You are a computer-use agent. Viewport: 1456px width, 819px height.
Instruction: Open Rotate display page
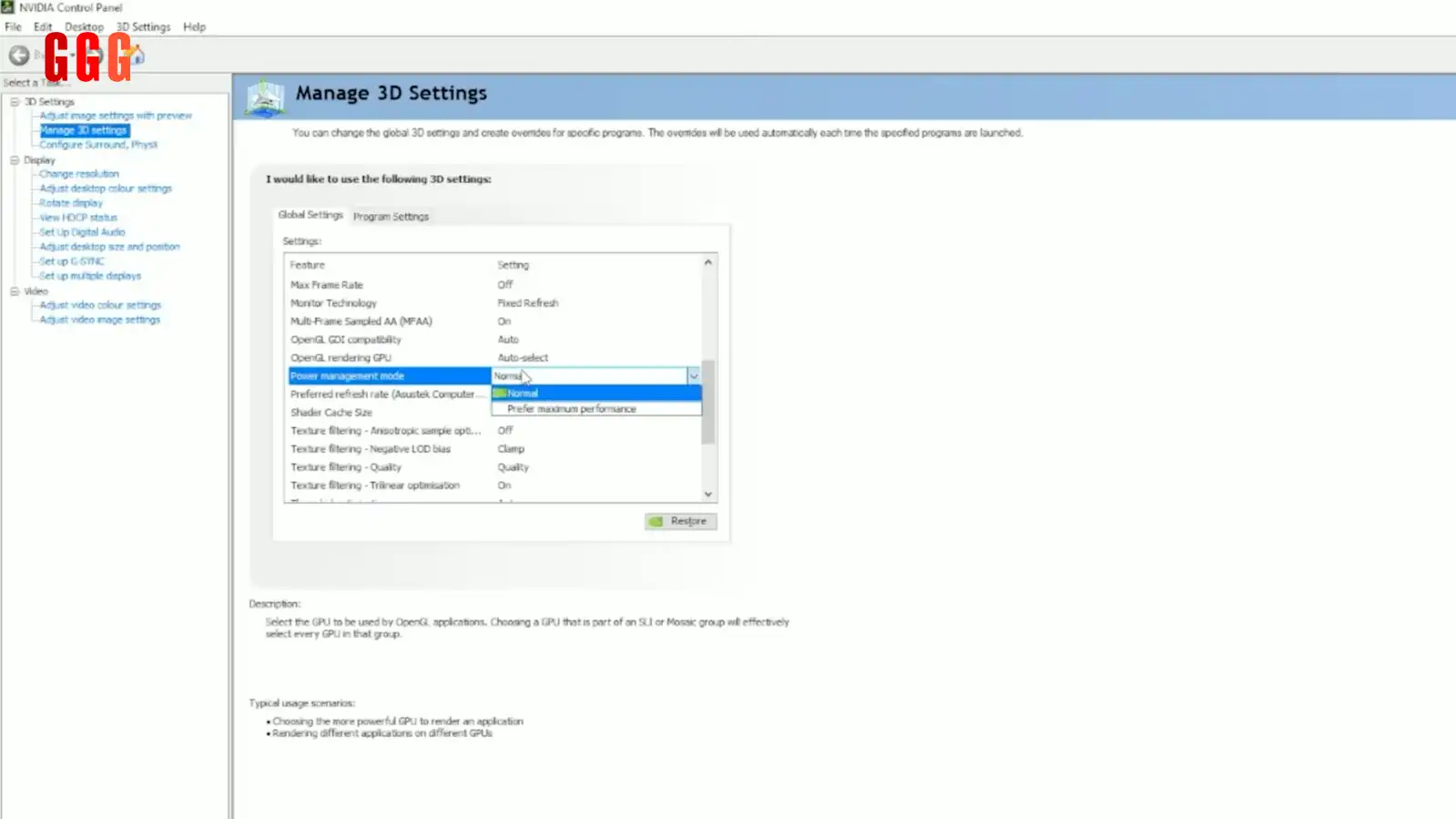point(71,203)
